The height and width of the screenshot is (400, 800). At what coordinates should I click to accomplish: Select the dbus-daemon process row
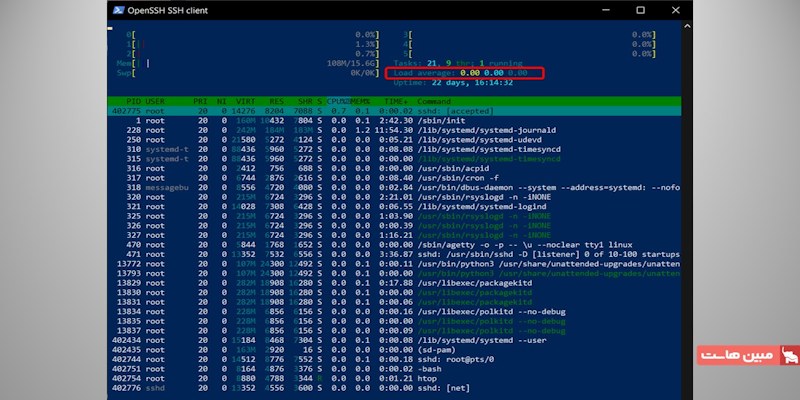click(394, 187)
